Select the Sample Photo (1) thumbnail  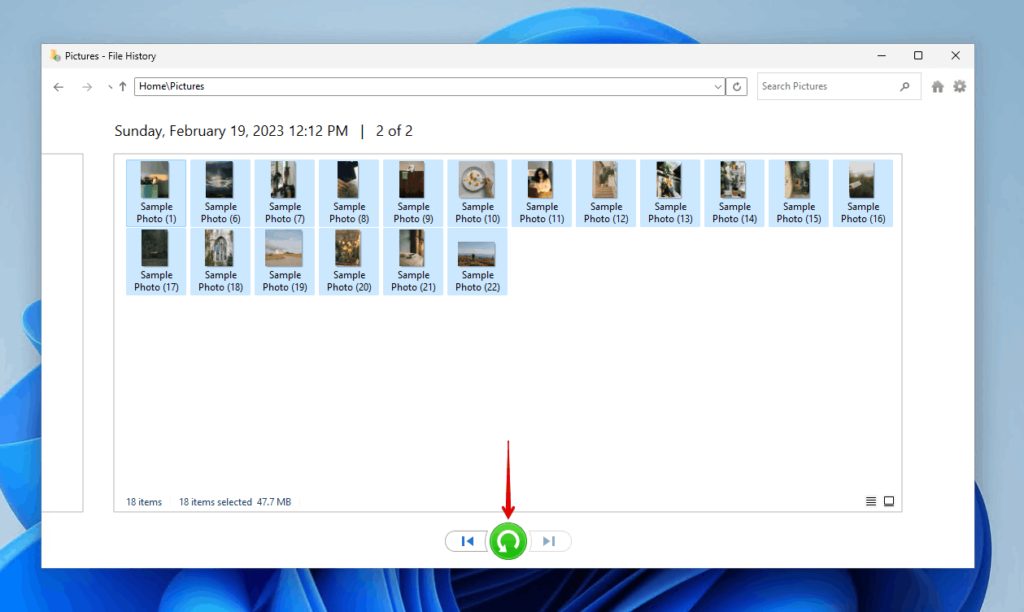[156, 192]
